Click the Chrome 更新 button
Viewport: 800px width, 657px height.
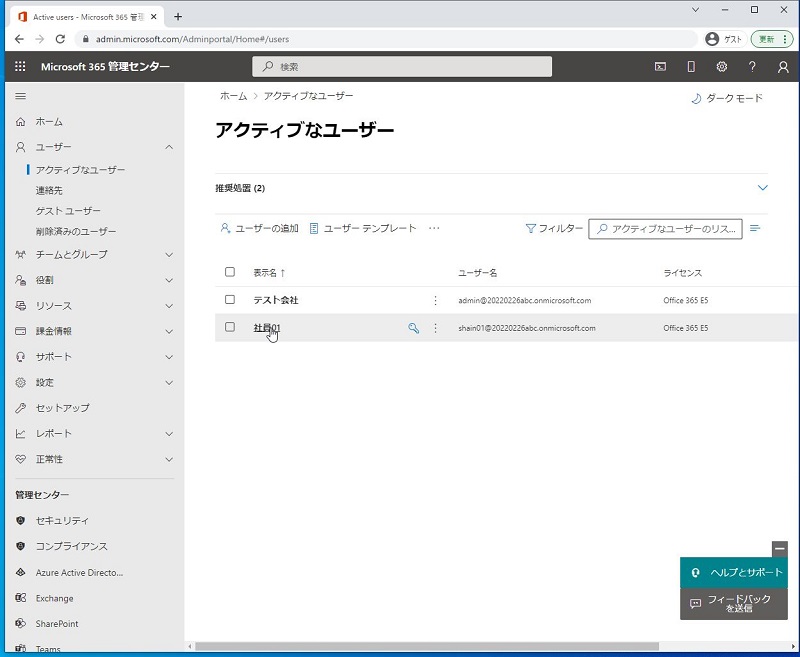(771, 39)
